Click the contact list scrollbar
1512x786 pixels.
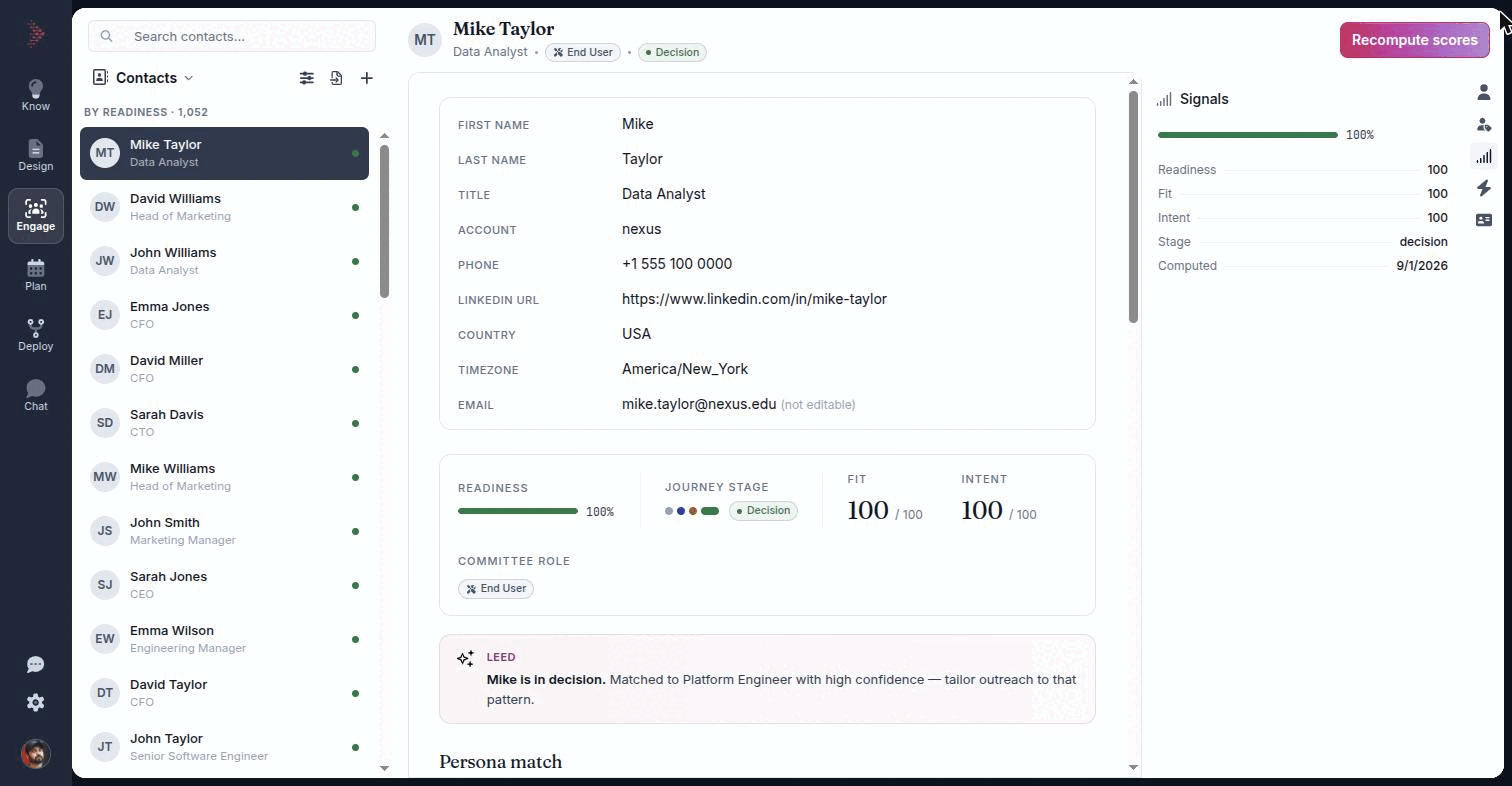click(384, 221)
